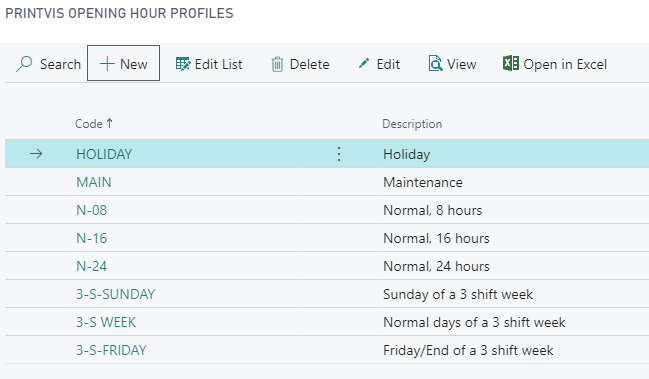Open the N-16 code link
The width and height of the screenshot is (649, 379).
[91, 238]
